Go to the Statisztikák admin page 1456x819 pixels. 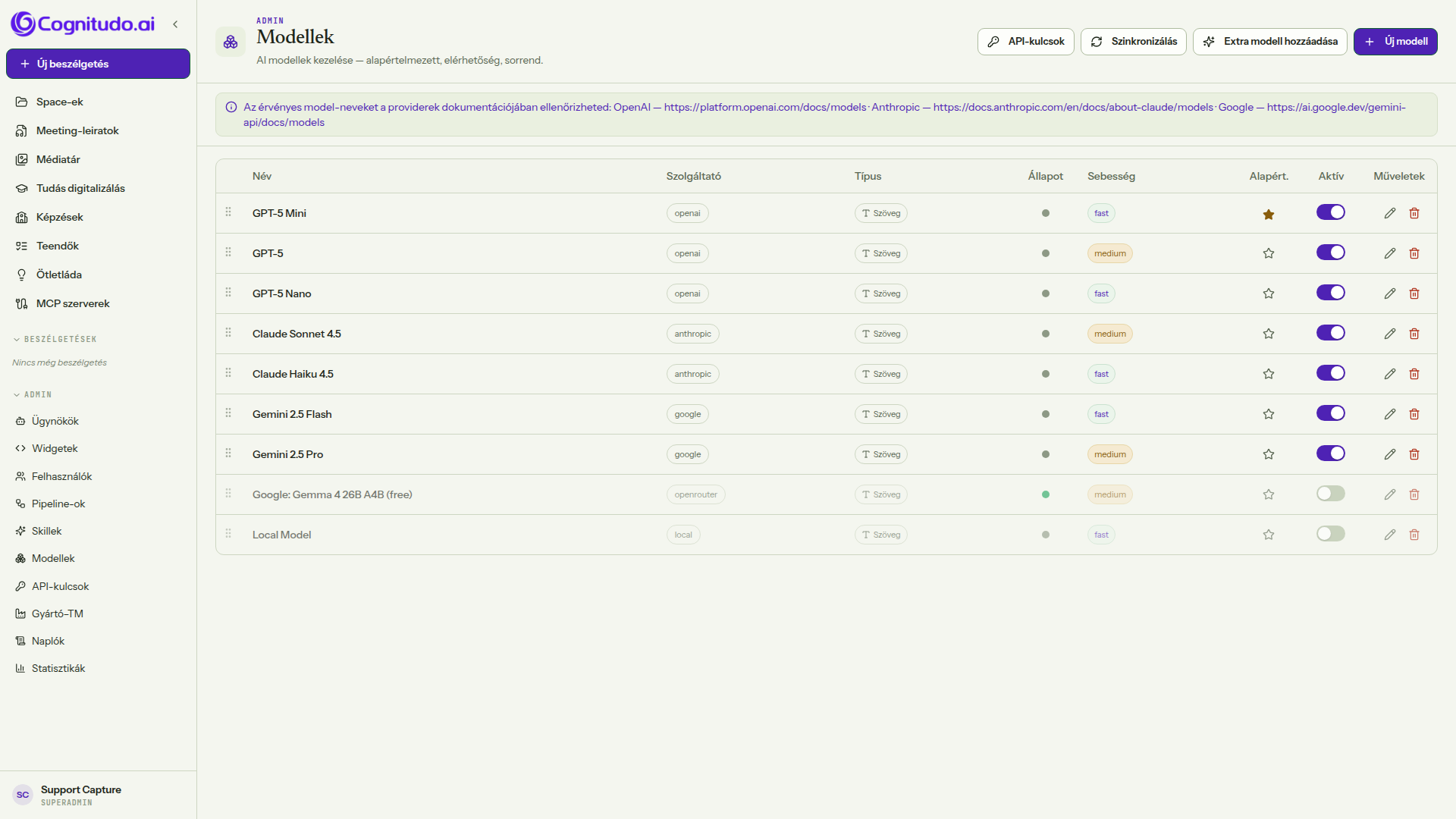click(x=58, y=668)
